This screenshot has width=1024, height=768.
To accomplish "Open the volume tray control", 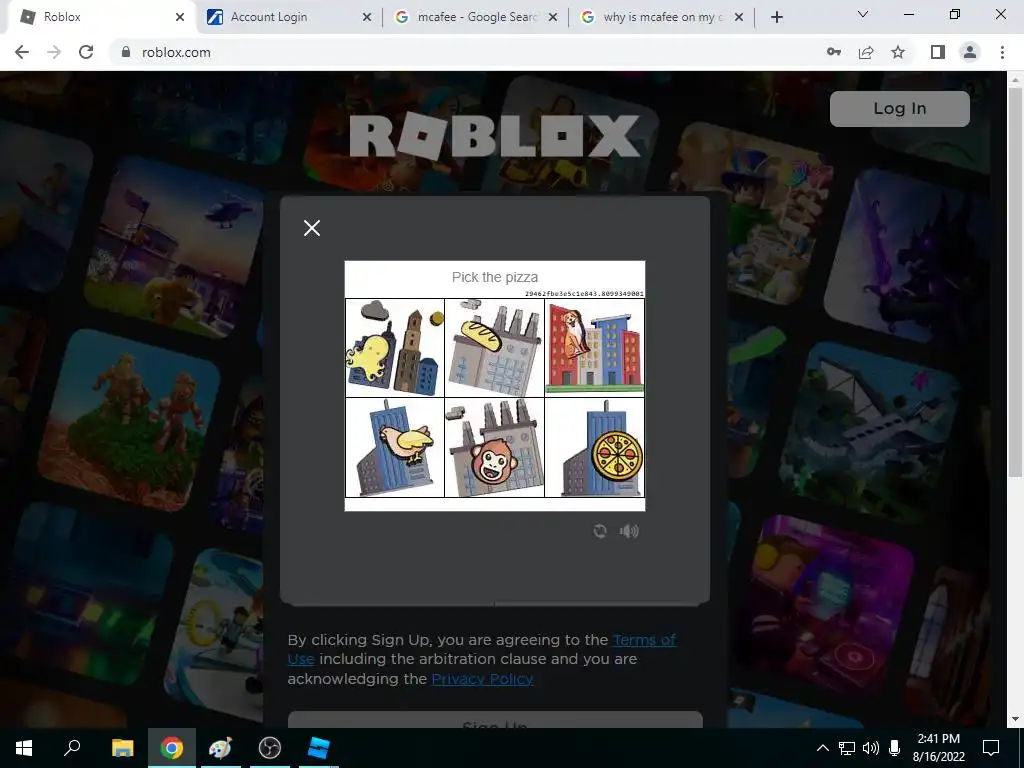I will pos(871,748).
